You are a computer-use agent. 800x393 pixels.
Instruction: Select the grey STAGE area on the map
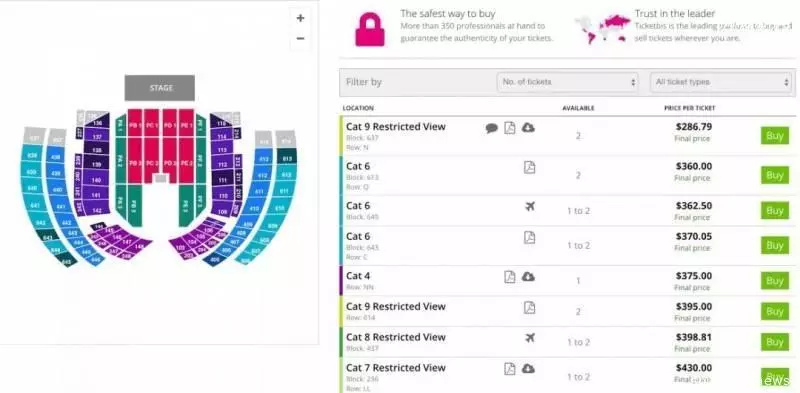(160, 88)
